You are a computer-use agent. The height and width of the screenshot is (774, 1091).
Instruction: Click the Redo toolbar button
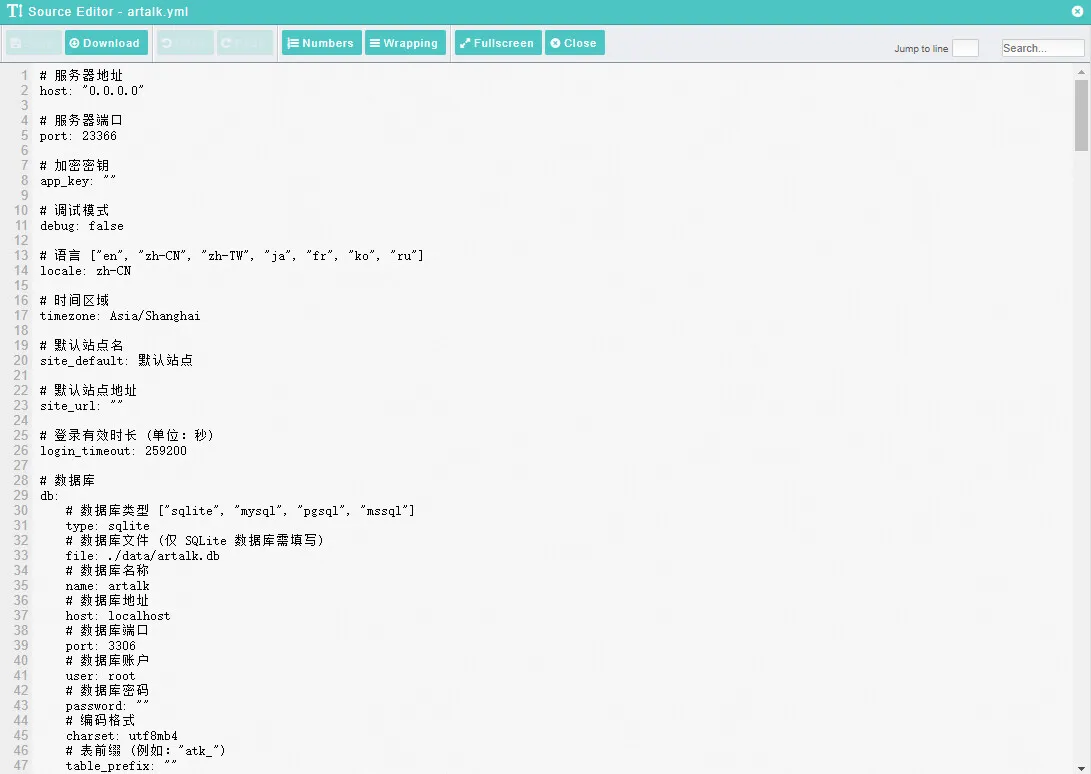[x=245, y=43]
